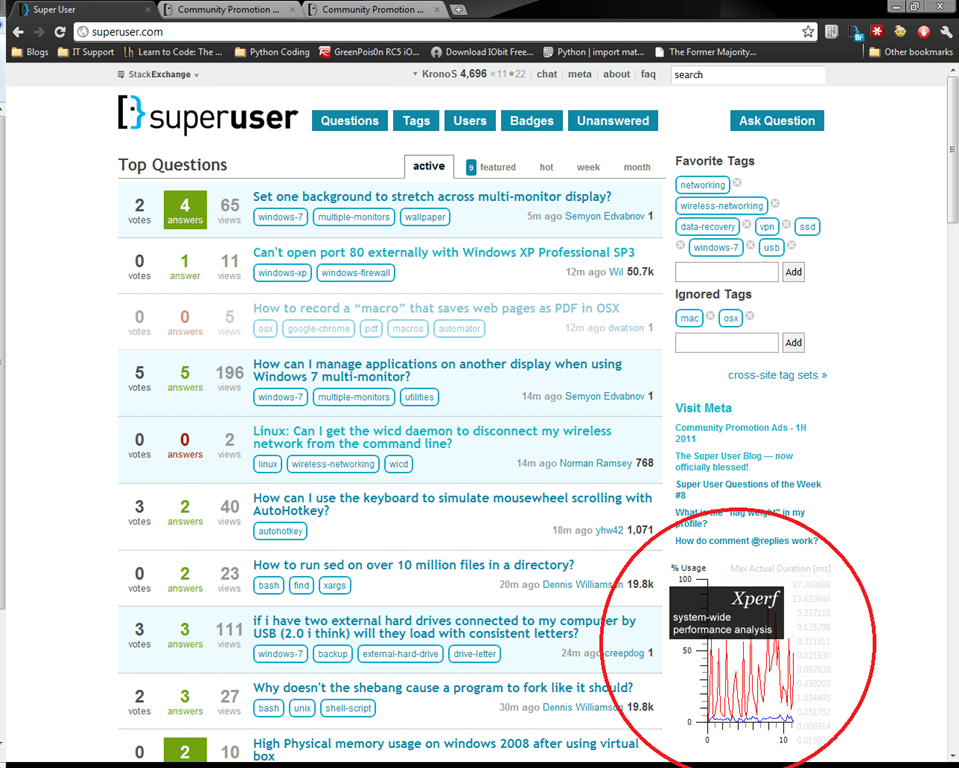Go back using the browser back arrow
Viewport: 959px width, 768px height.
tap(18, 32)
